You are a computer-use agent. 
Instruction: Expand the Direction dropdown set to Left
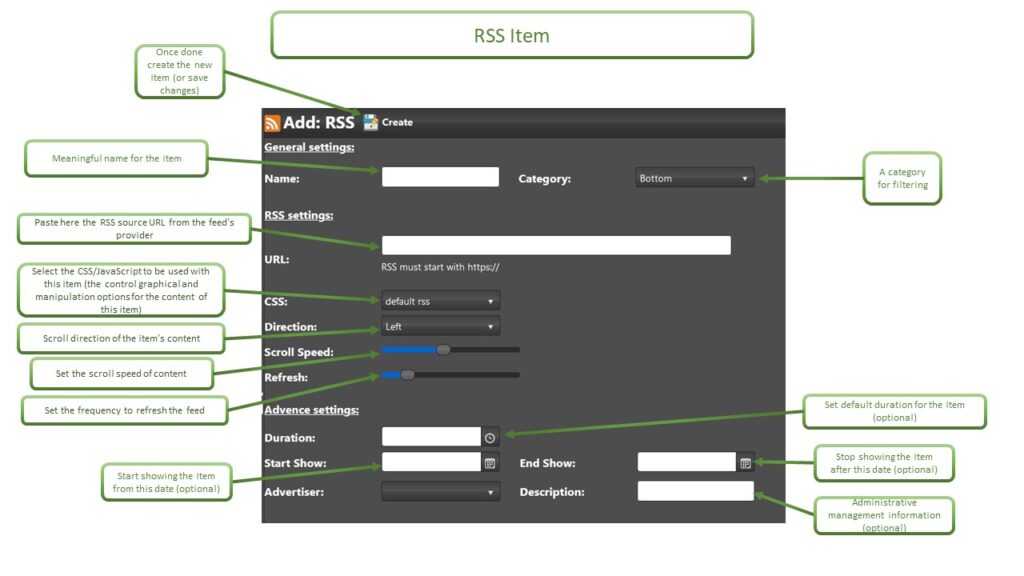(x=440, y=326)
